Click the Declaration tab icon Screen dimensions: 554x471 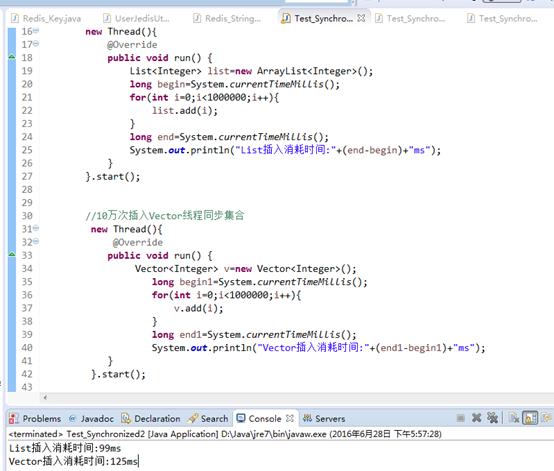[x=126, y=418]
